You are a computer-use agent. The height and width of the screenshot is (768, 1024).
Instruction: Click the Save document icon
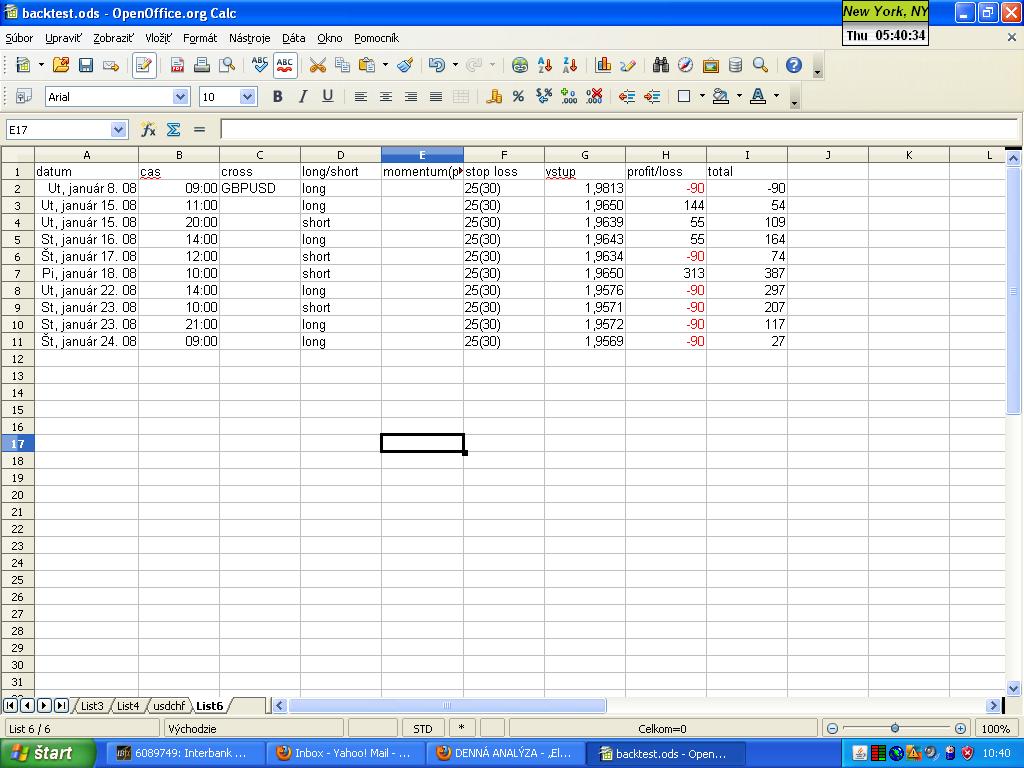[x=86, y=65]
